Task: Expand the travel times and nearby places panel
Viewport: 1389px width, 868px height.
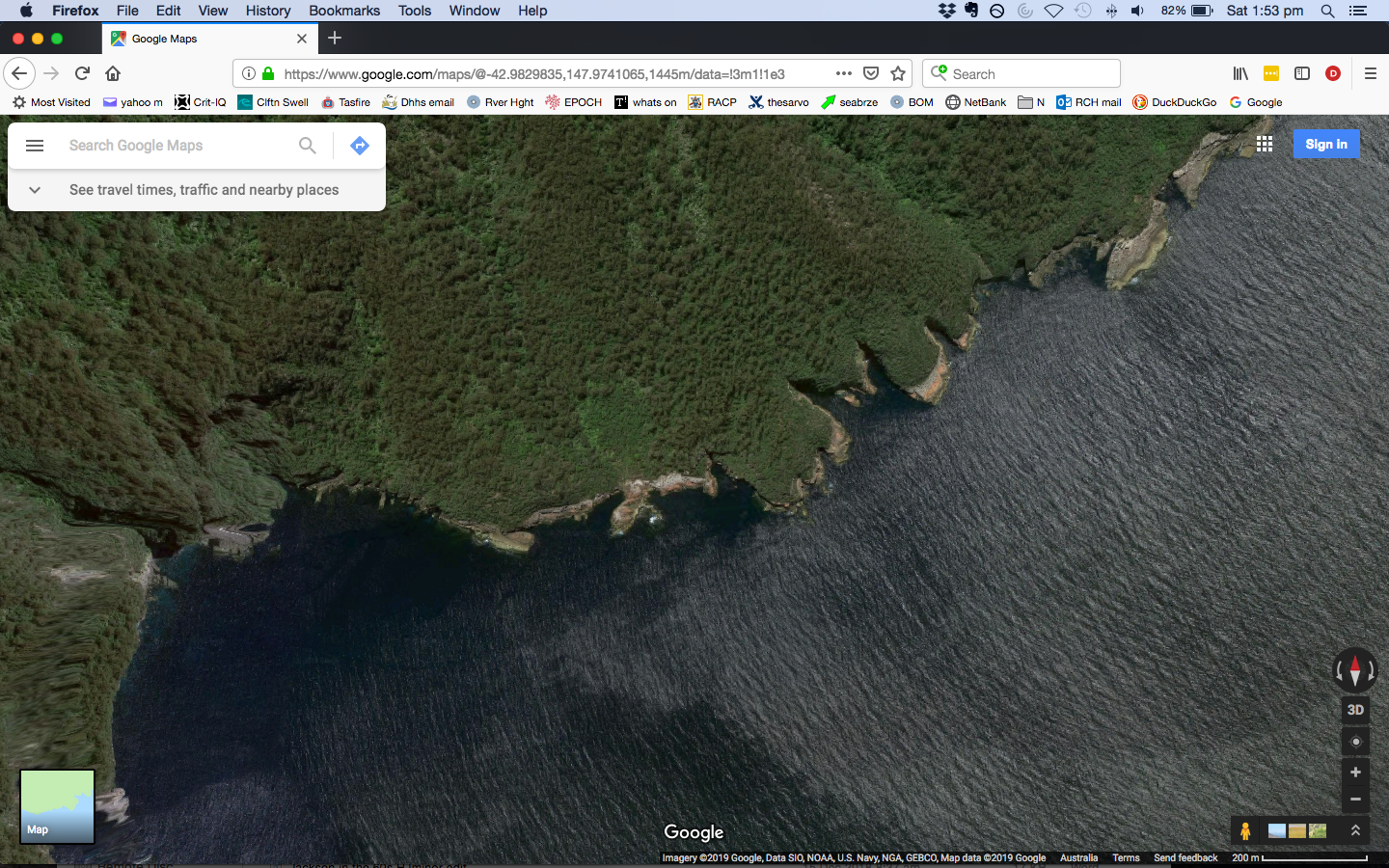Action: point(35,190)
